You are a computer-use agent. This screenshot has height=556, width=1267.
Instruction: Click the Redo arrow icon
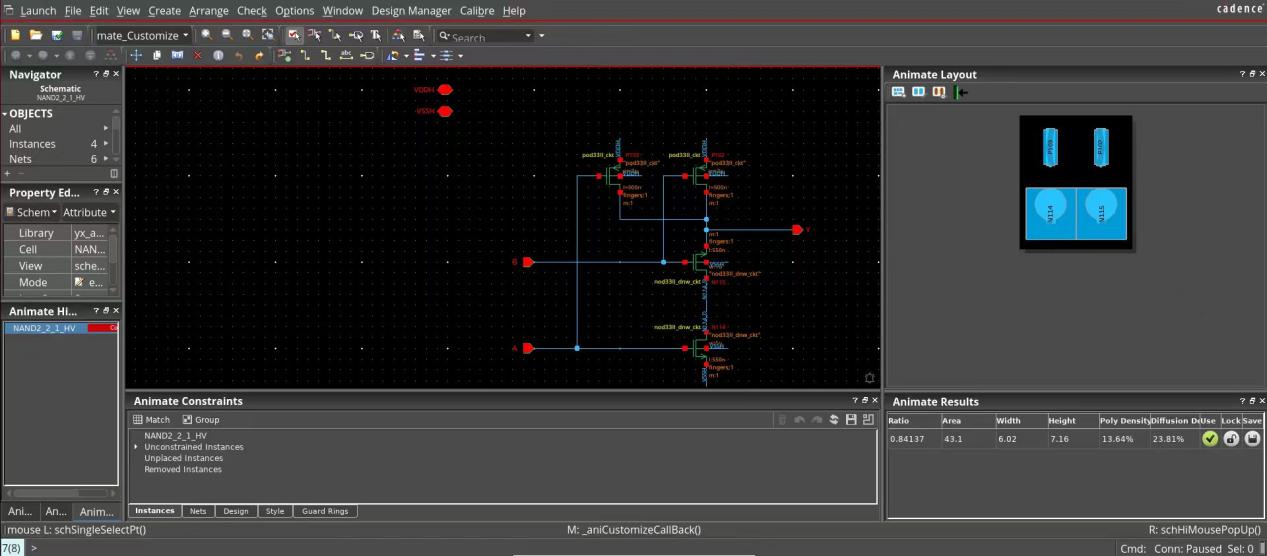(259, 55)
